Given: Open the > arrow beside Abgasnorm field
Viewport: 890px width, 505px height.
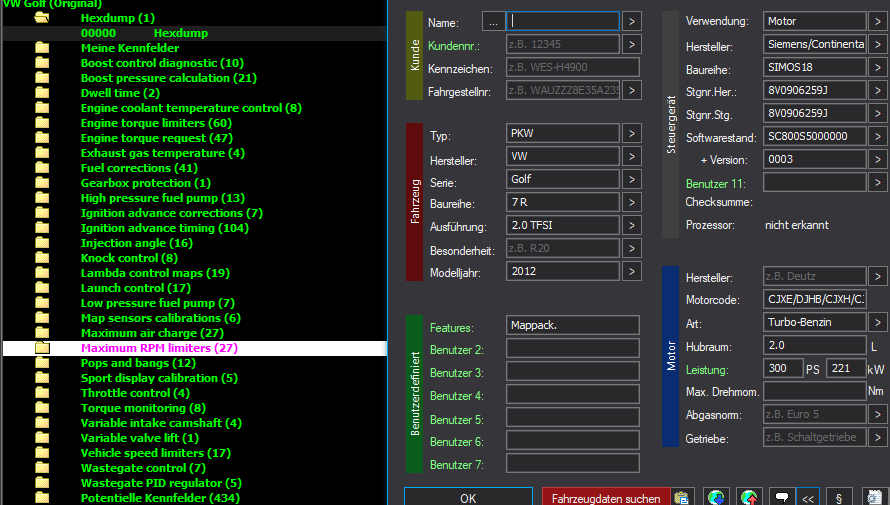Looking at the screenshot, I should (x=878, y=414).
